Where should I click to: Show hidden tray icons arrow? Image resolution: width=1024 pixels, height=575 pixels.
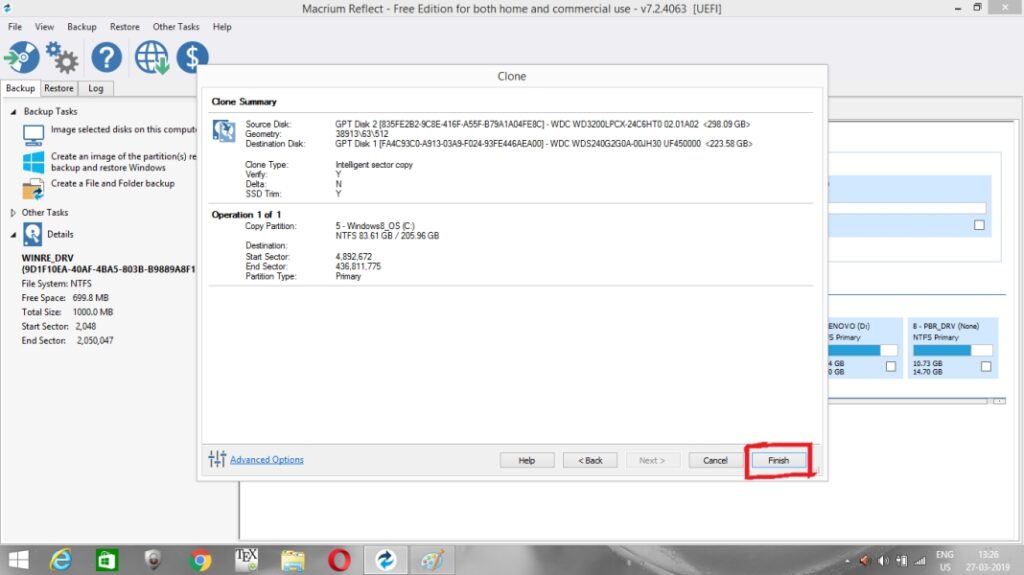847,561
